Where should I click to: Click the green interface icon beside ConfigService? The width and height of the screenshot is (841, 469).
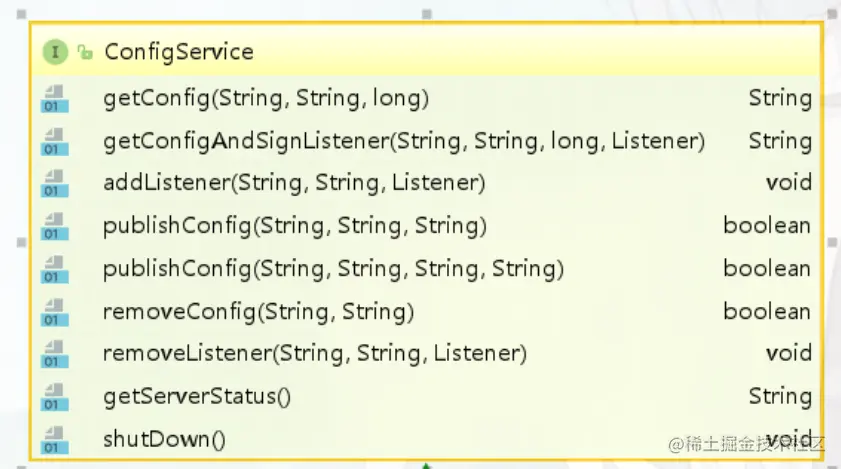(56, 52)
